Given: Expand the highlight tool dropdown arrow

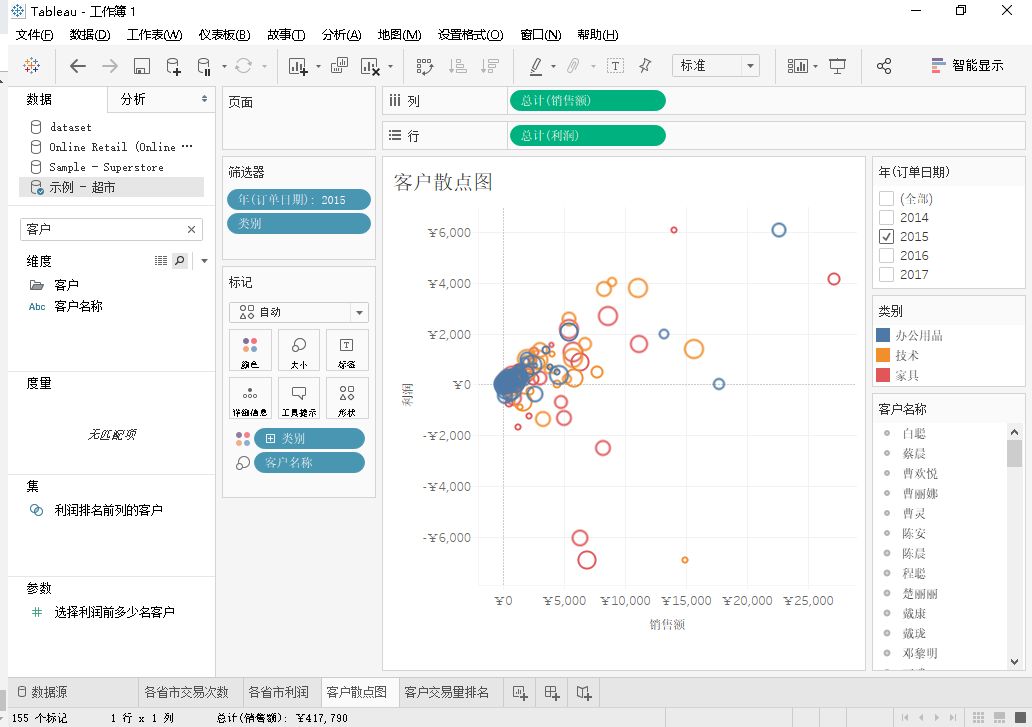Looking at the screenshot, I should (553, 66).
